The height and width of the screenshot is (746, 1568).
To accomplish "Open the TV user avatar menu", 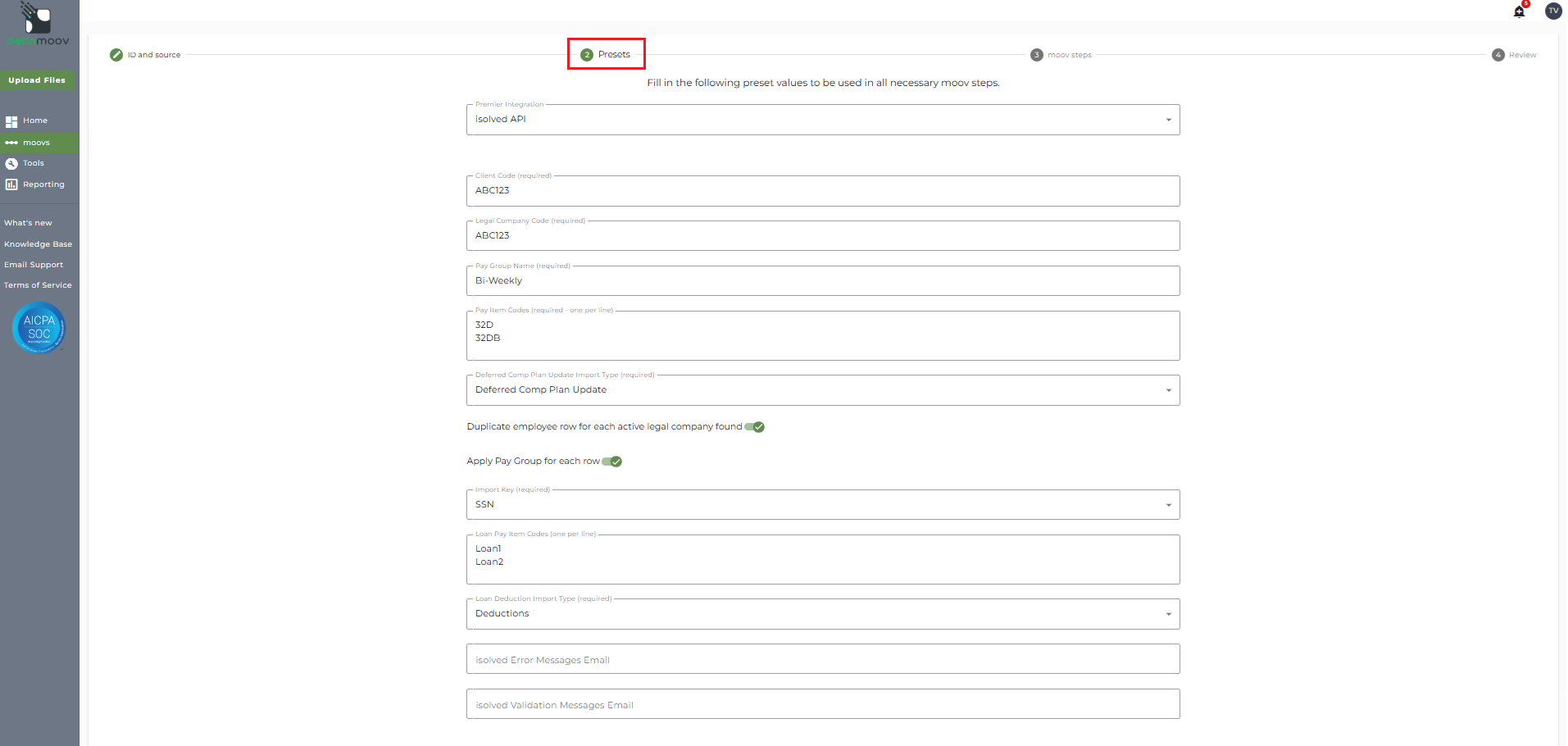I will (x=1552, y=11).
